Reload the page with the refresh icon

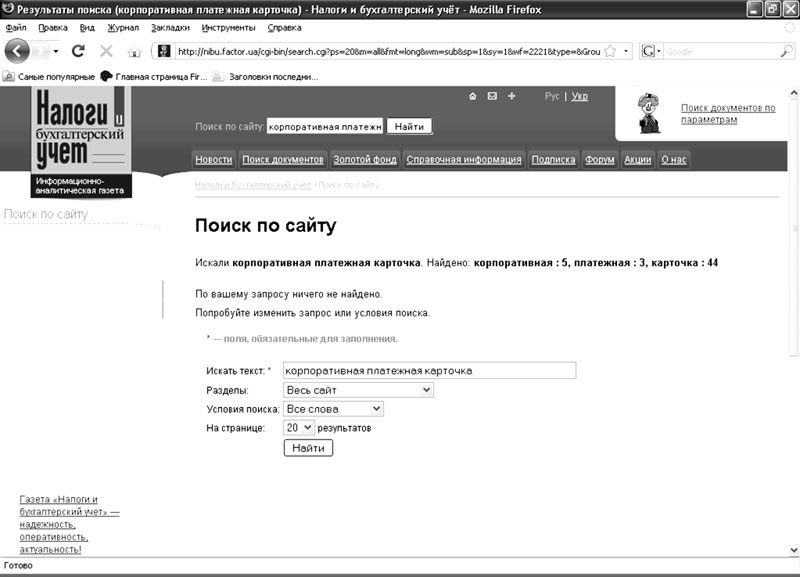click(x=78, y=50)
